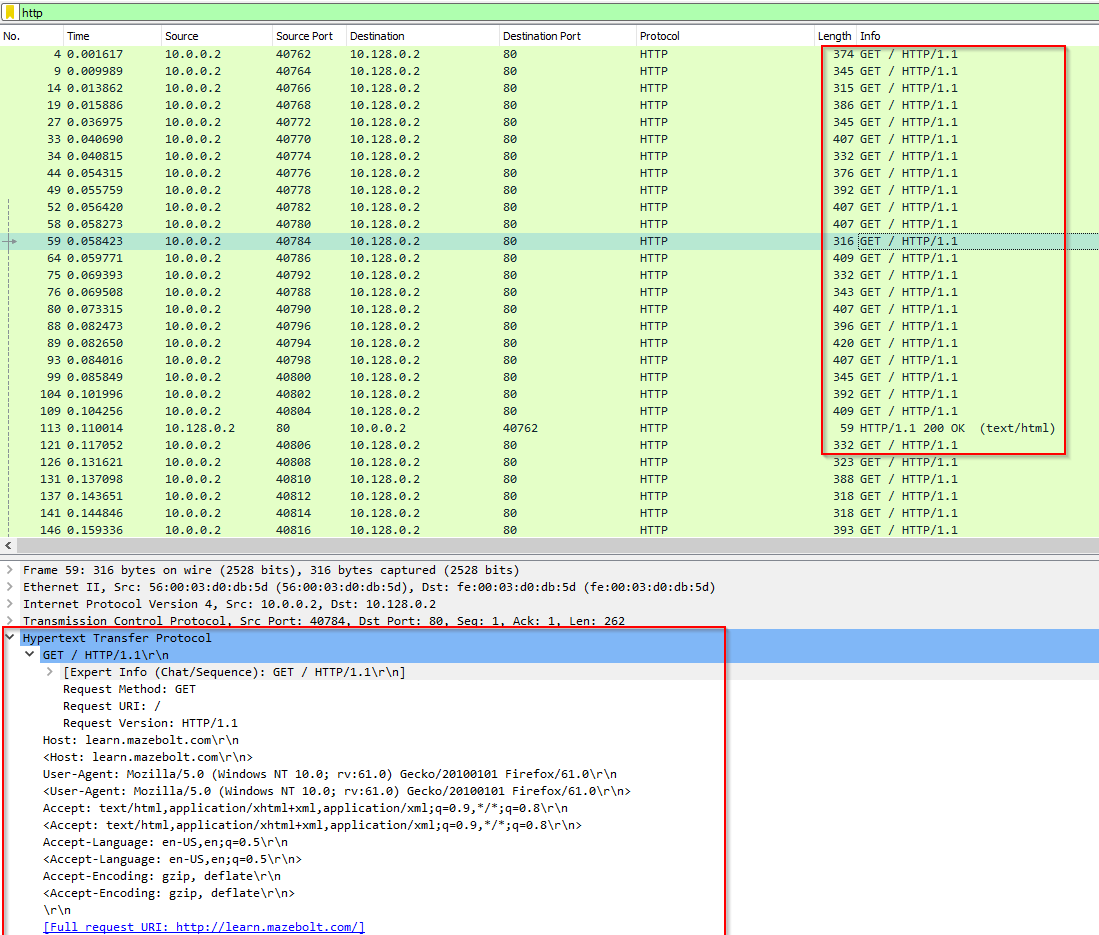Open the Full request URI link
The image size is (1099, 935).
203,927
